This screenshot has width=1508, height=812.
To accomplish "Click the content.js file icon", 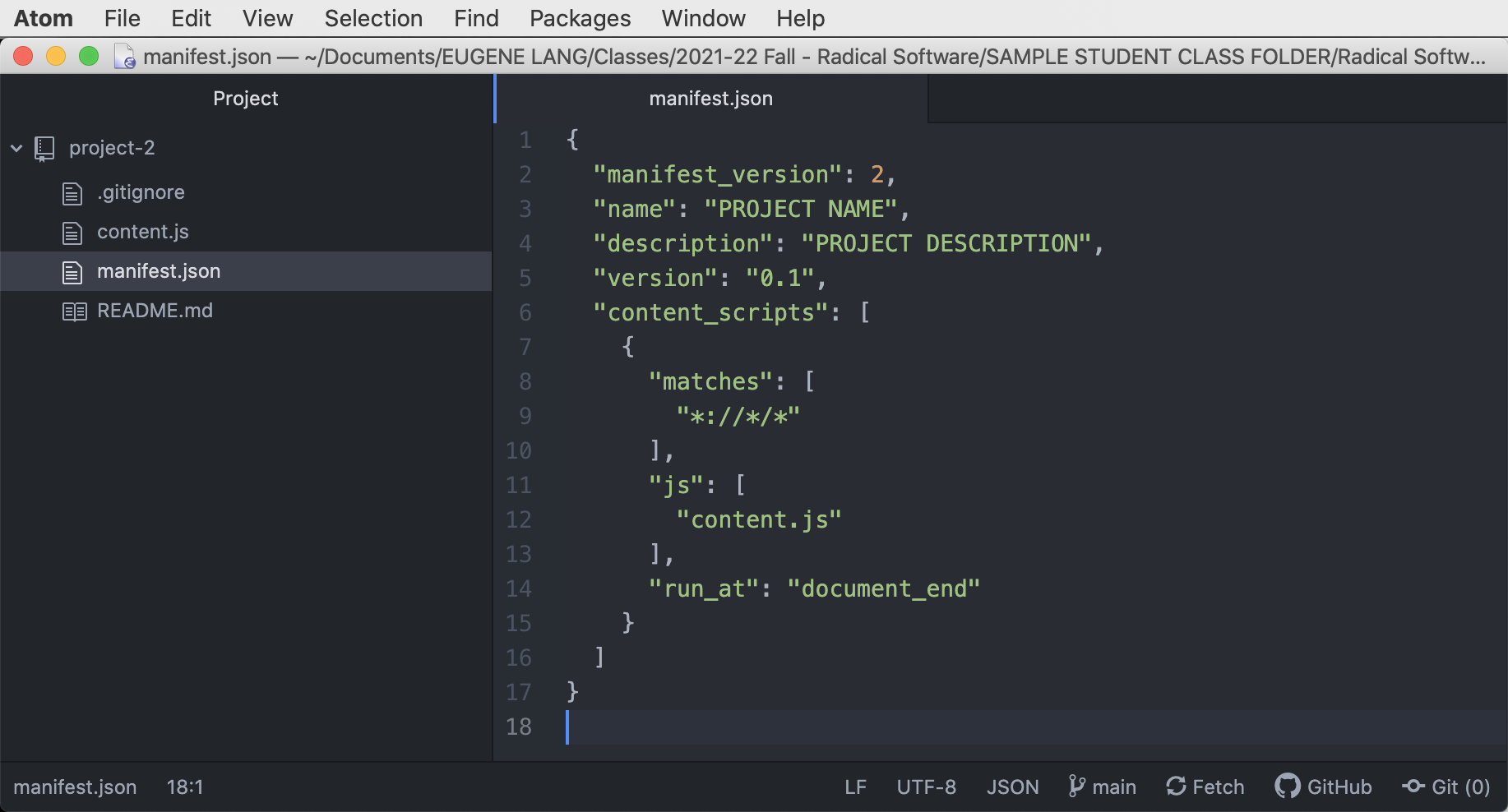I will [72, 233].
